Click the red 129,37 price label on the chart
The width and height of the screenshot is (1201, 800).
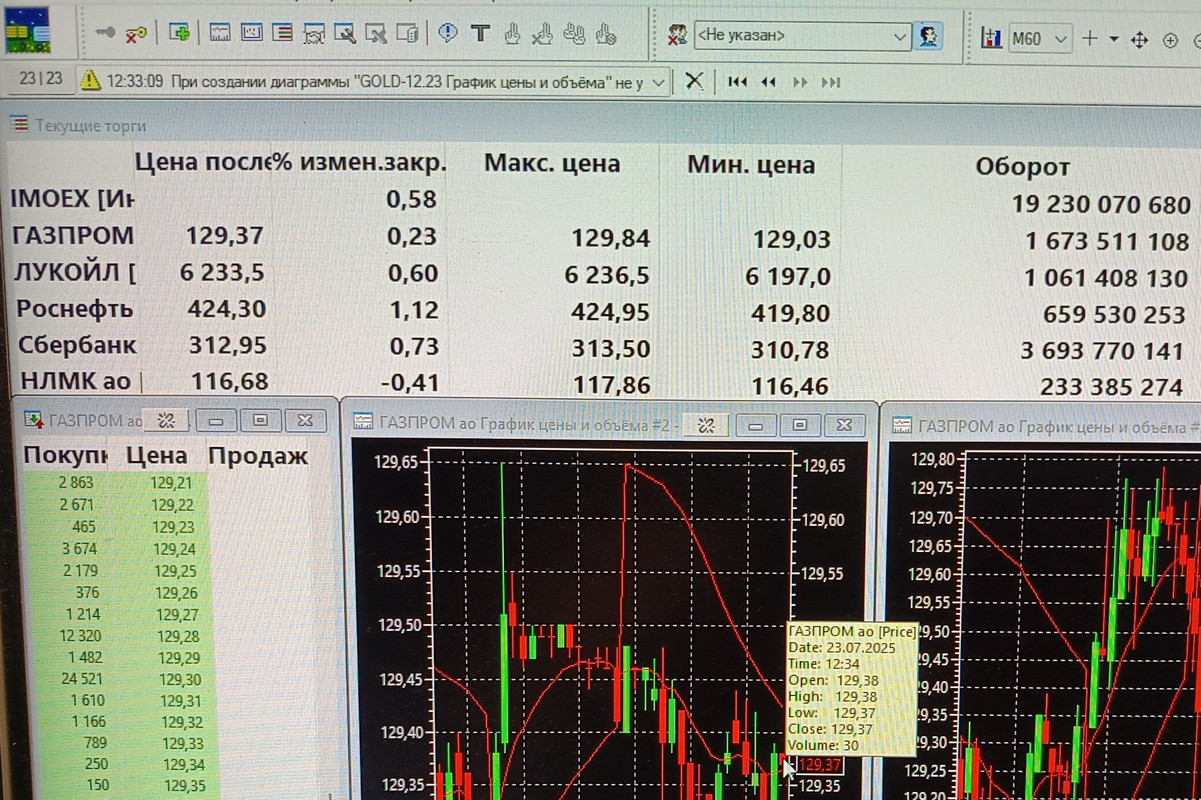pos(821,766)
